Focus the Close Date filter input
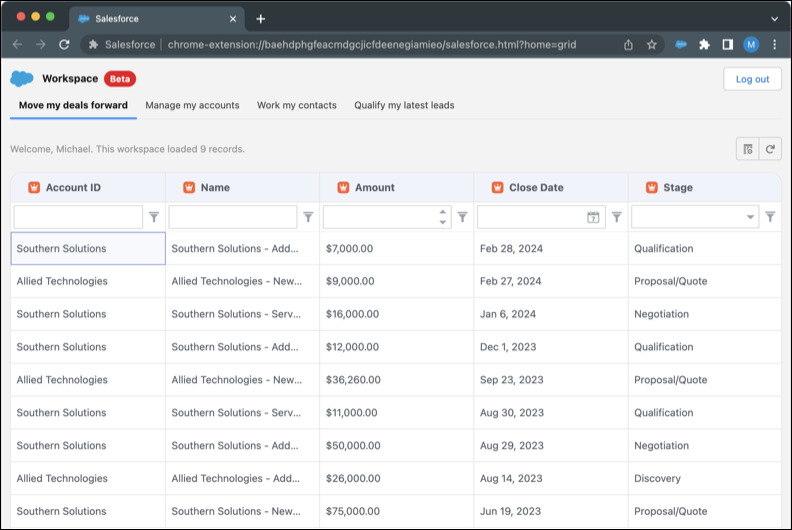This screenshot has height=530, width=792. pyautogui.click(x=531, y=217)
